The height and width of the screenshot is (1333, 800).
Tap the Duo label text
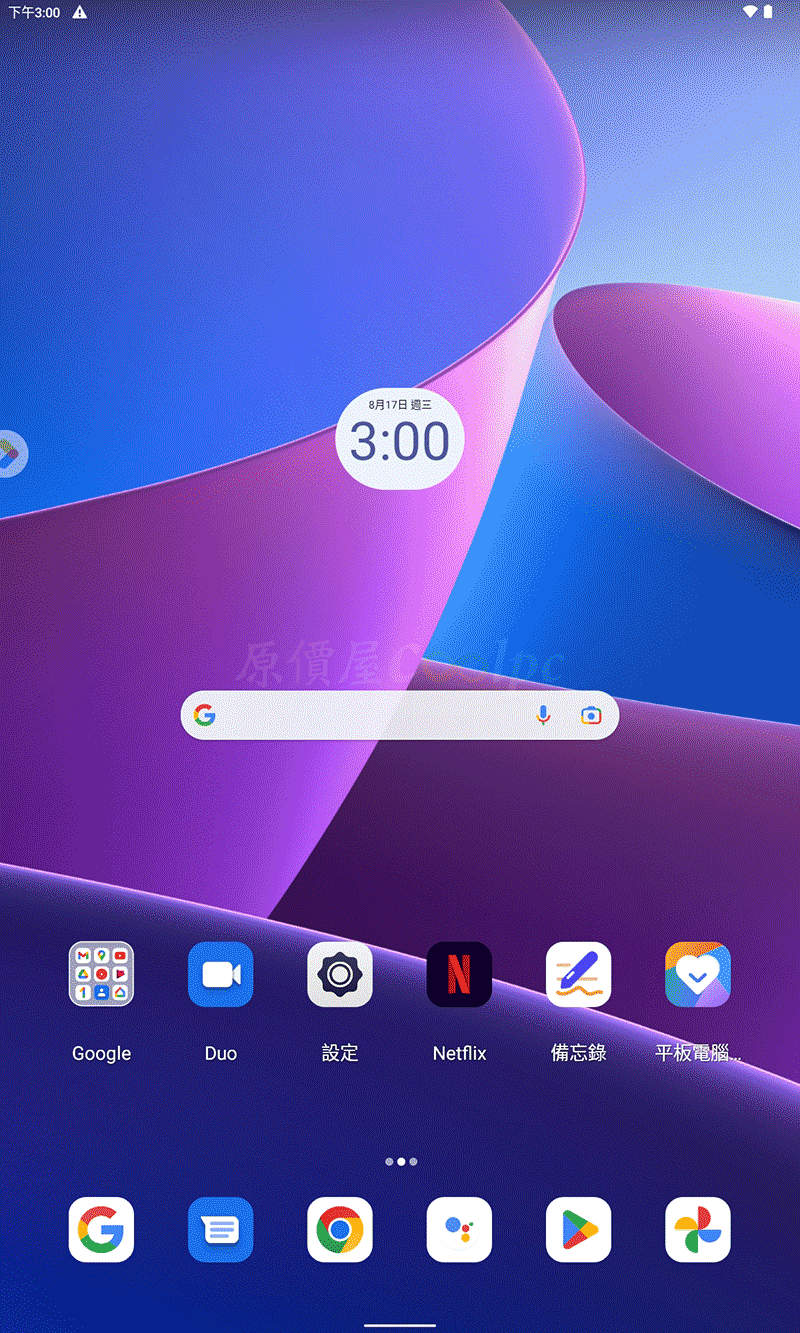click(221, 1053)
